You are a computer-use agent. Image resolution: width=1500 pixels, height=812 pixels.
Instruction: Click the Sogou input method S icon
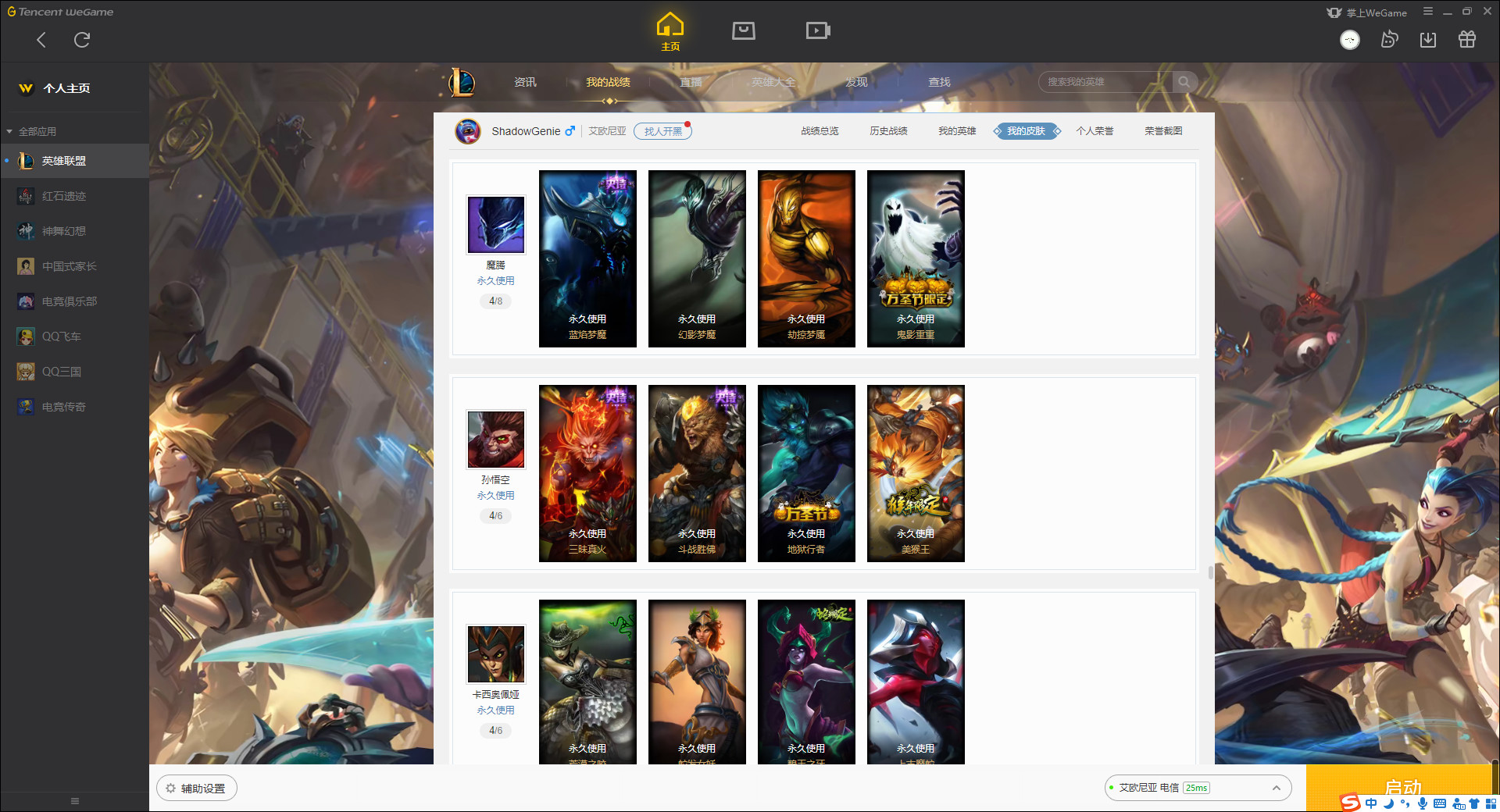[x=1350, y=803]
